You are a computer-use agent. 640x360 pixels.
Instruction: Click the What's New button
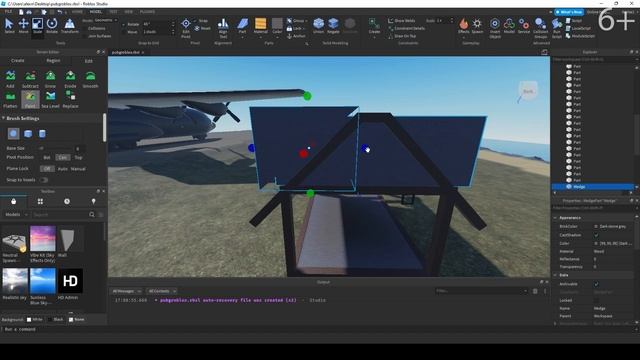point(569,12)
